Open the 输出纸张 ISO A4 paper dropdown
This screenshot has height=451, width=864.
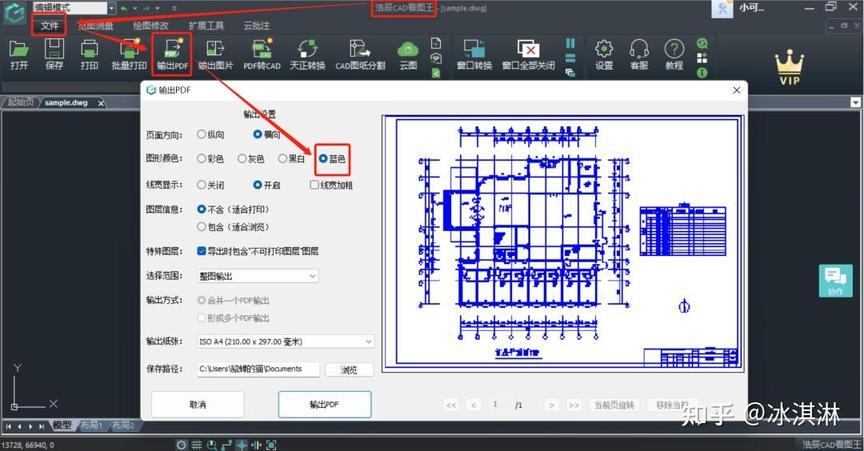[x=285, y=341]
